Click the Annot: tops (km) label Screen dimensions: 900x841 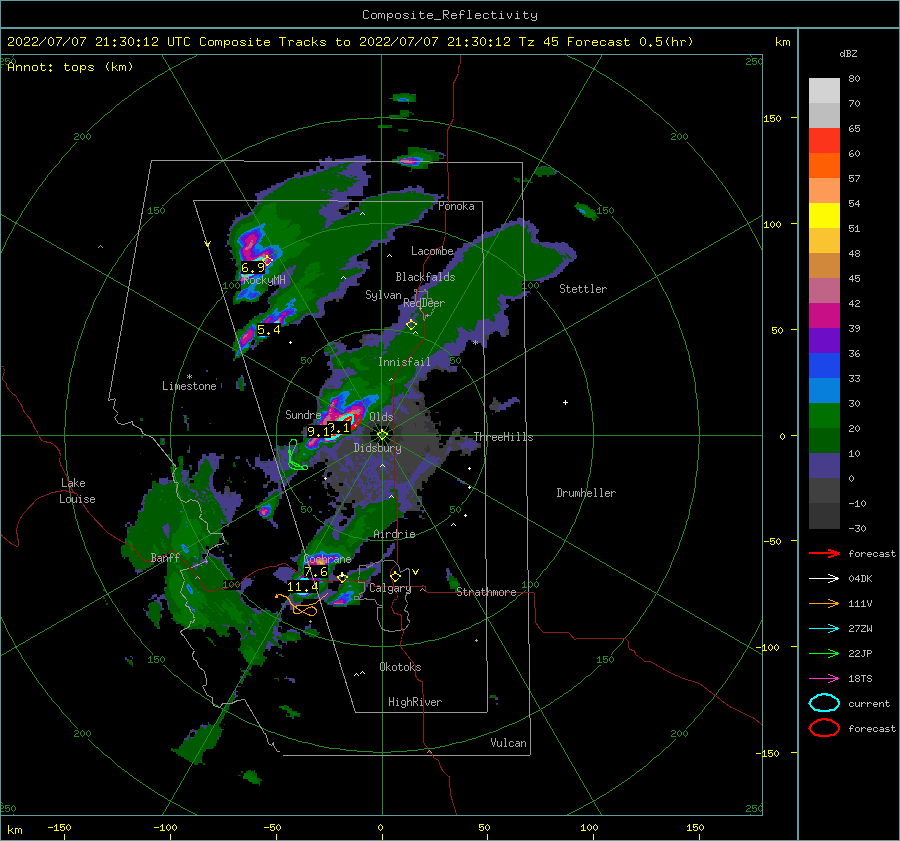[x=71, y=67]
